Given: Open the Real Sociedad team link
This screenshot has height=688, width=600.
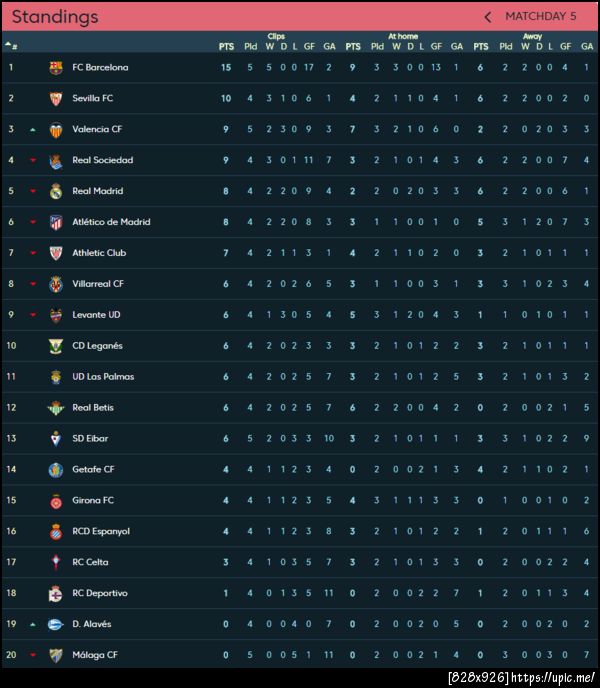Looking at the screenshot, I should tap(102, 160).
